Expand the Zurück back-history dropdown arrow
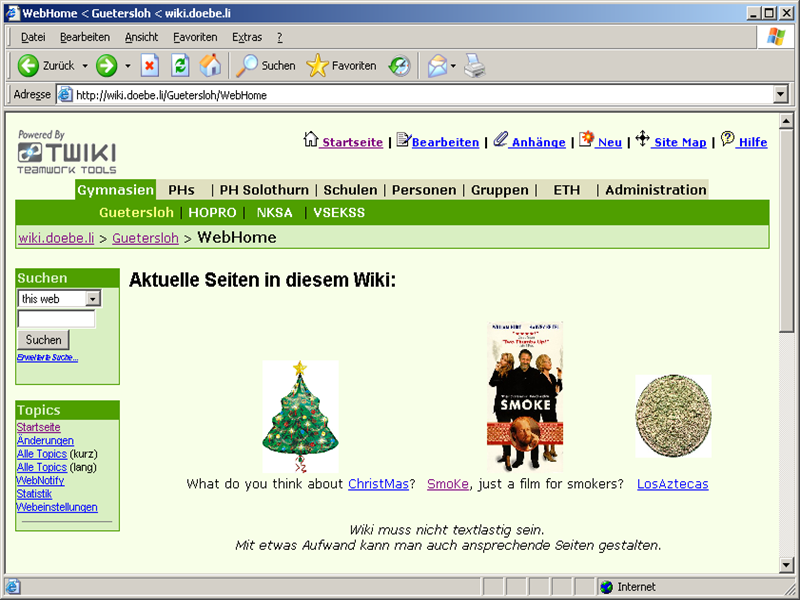 click(x=85, y=66)
